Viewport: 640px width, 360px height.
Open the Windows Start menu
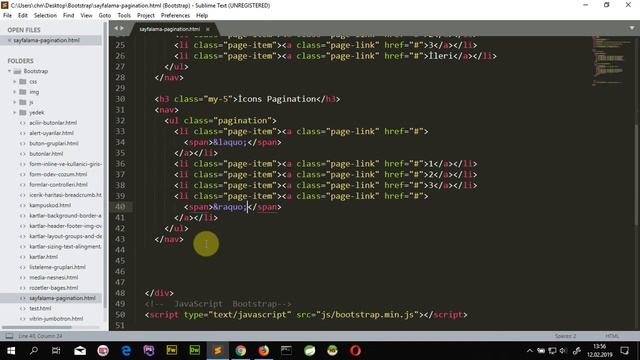click(11, 351)
